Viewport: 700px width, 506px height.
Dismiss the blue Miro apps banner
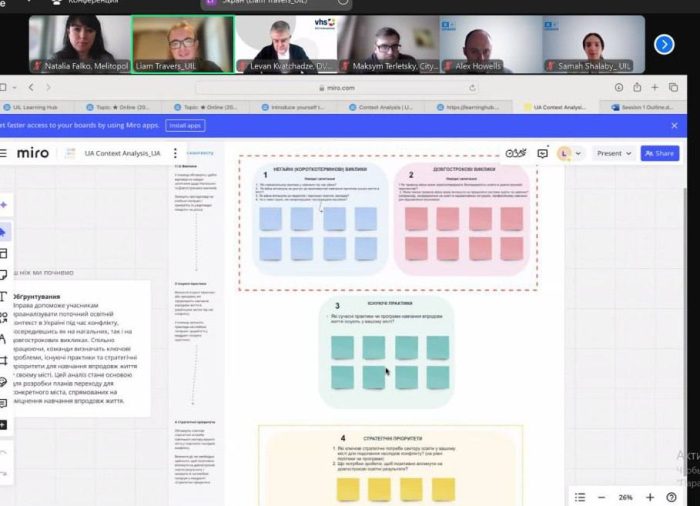pyautogui.click(x=674, y=125)
